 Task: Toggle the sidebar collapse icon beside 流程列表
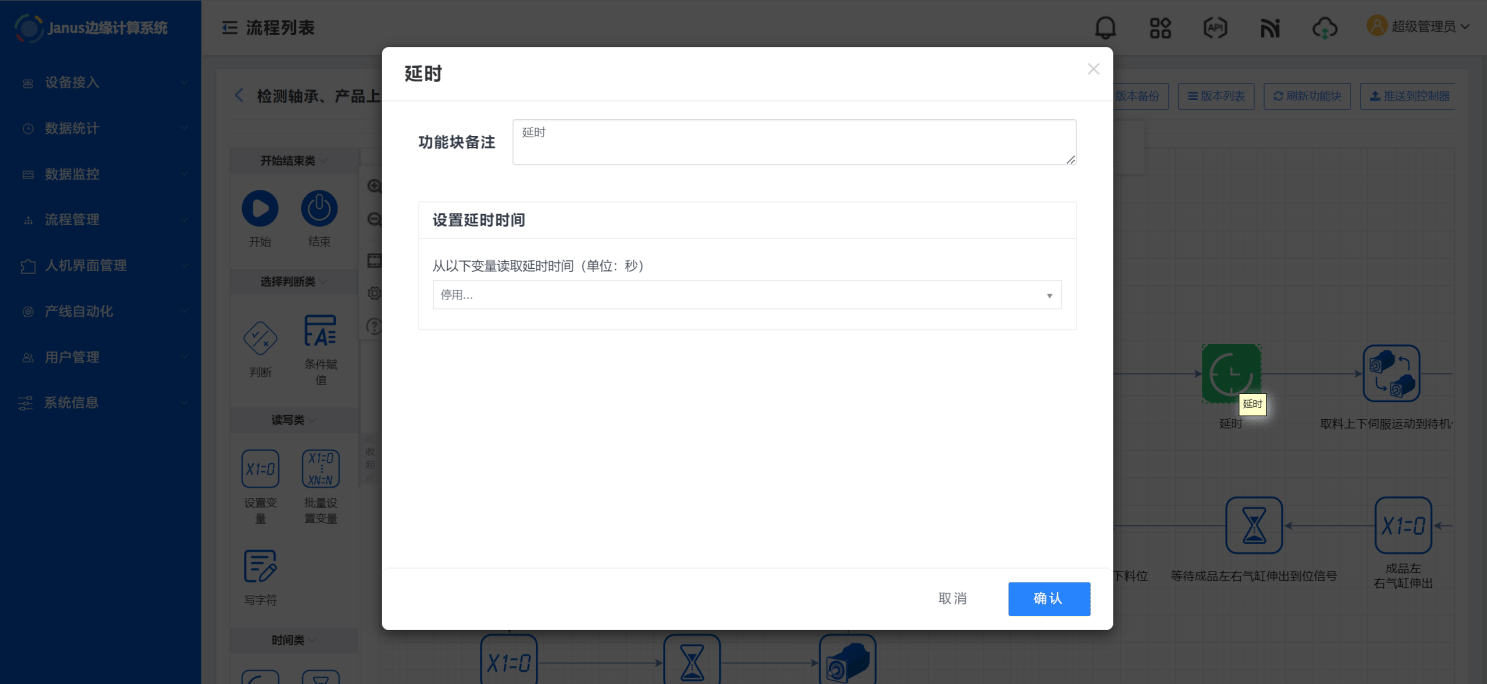(x=230, y=28)
